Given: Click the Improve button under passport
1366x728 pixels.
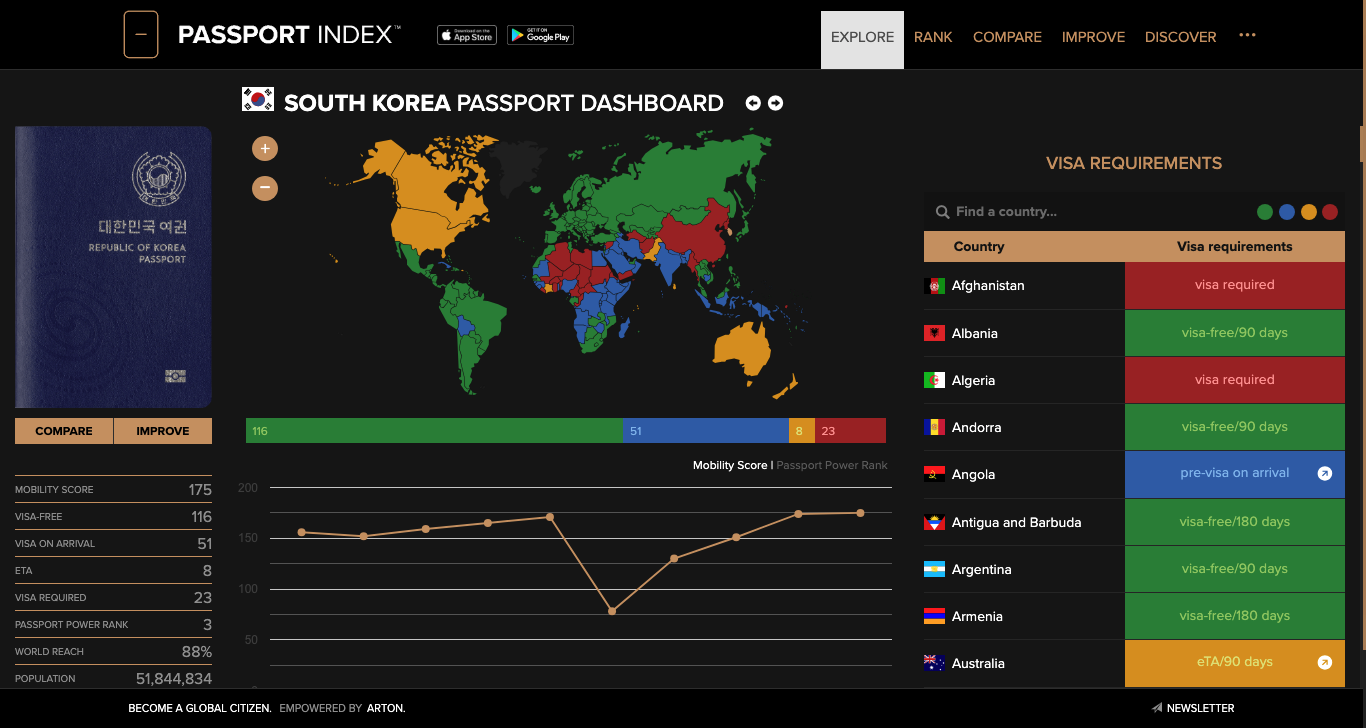Looking at the screenshot, I should (x=163, y=431).
